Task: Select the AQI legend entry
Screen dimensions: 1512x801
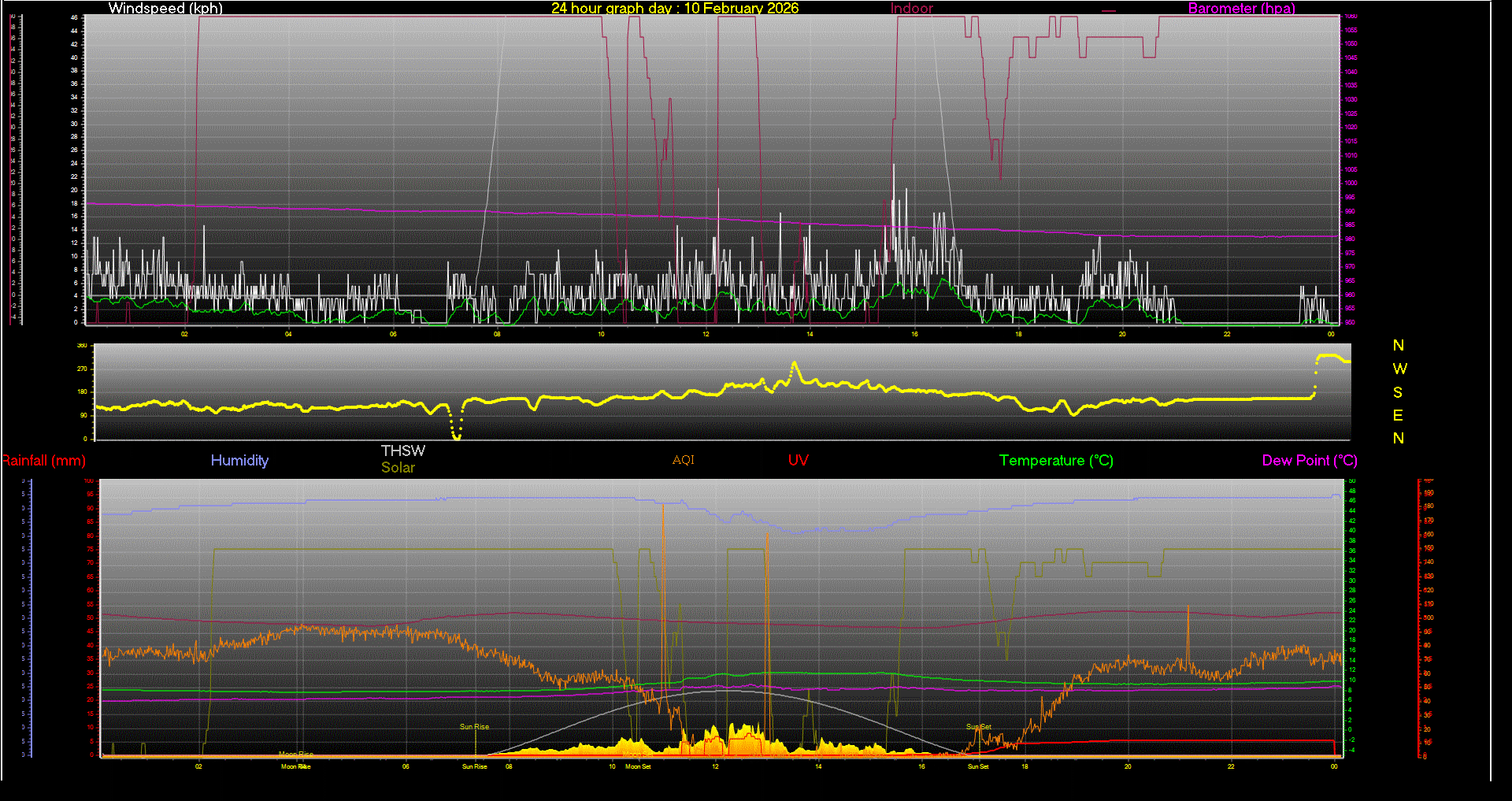Action: 682,460
